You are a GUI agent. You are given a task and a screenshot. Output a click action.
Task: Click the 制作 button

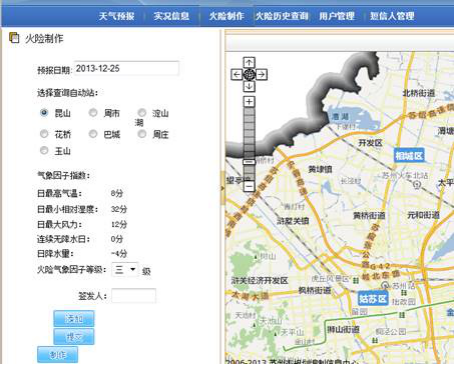click(x=57, y=355)
